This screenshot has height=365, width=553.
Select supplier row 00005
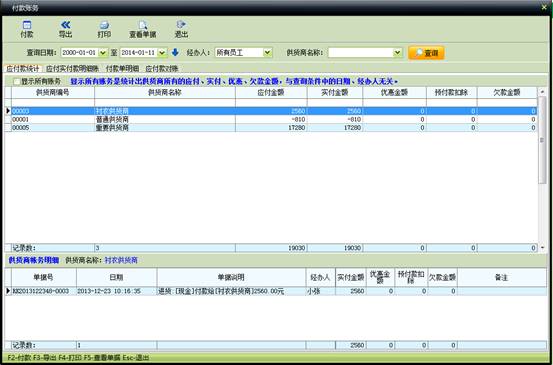point(271,128)
